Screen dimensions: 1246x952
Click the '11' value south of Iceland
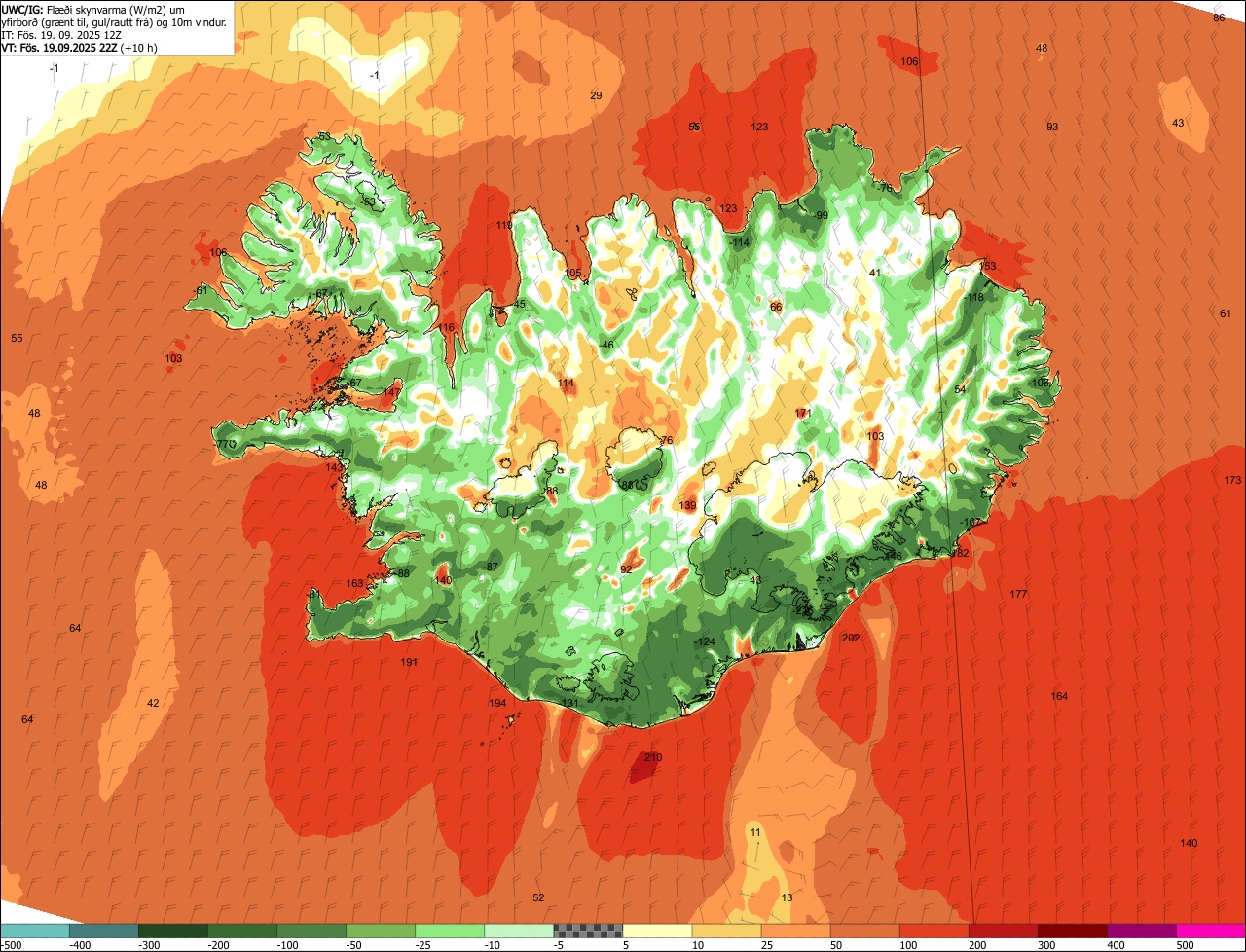tap(755, 832)
